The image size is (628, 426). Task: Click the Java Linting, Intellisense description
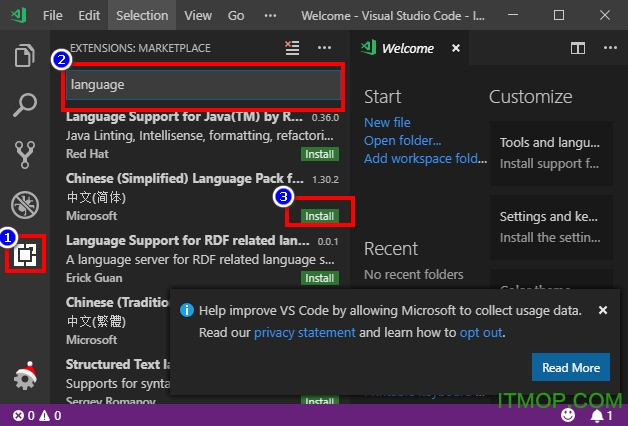(x=199, y=136)
